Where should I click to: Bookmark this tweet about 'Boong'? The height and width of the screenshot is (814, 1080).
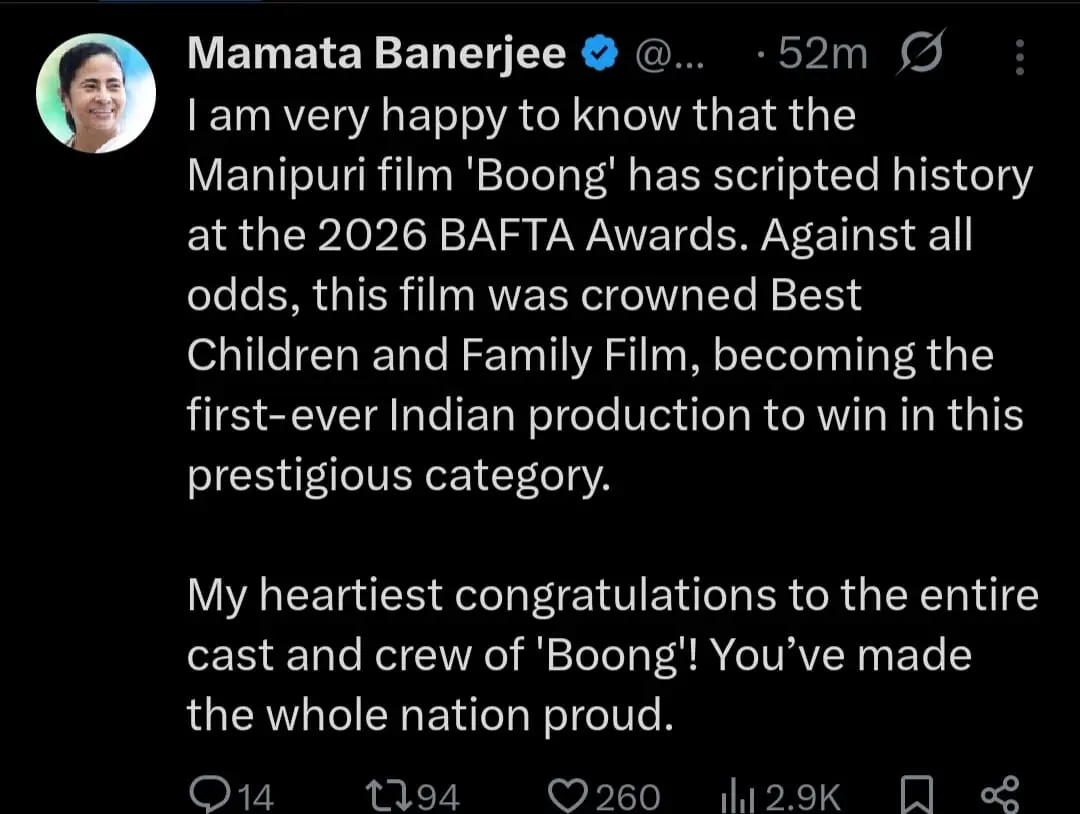pos(914,796)
